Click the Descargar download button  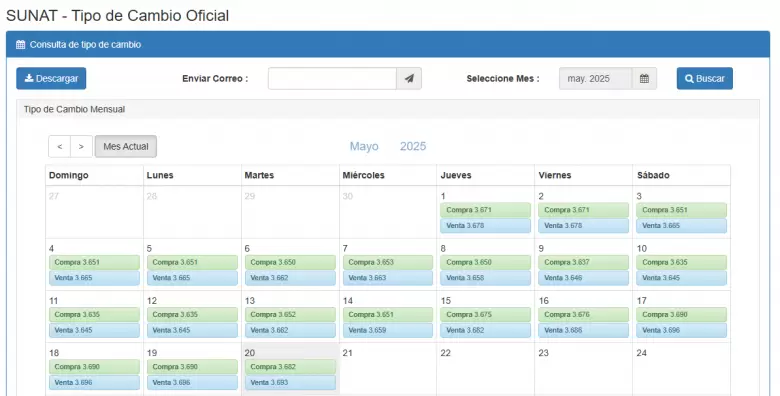click(51, 79)
